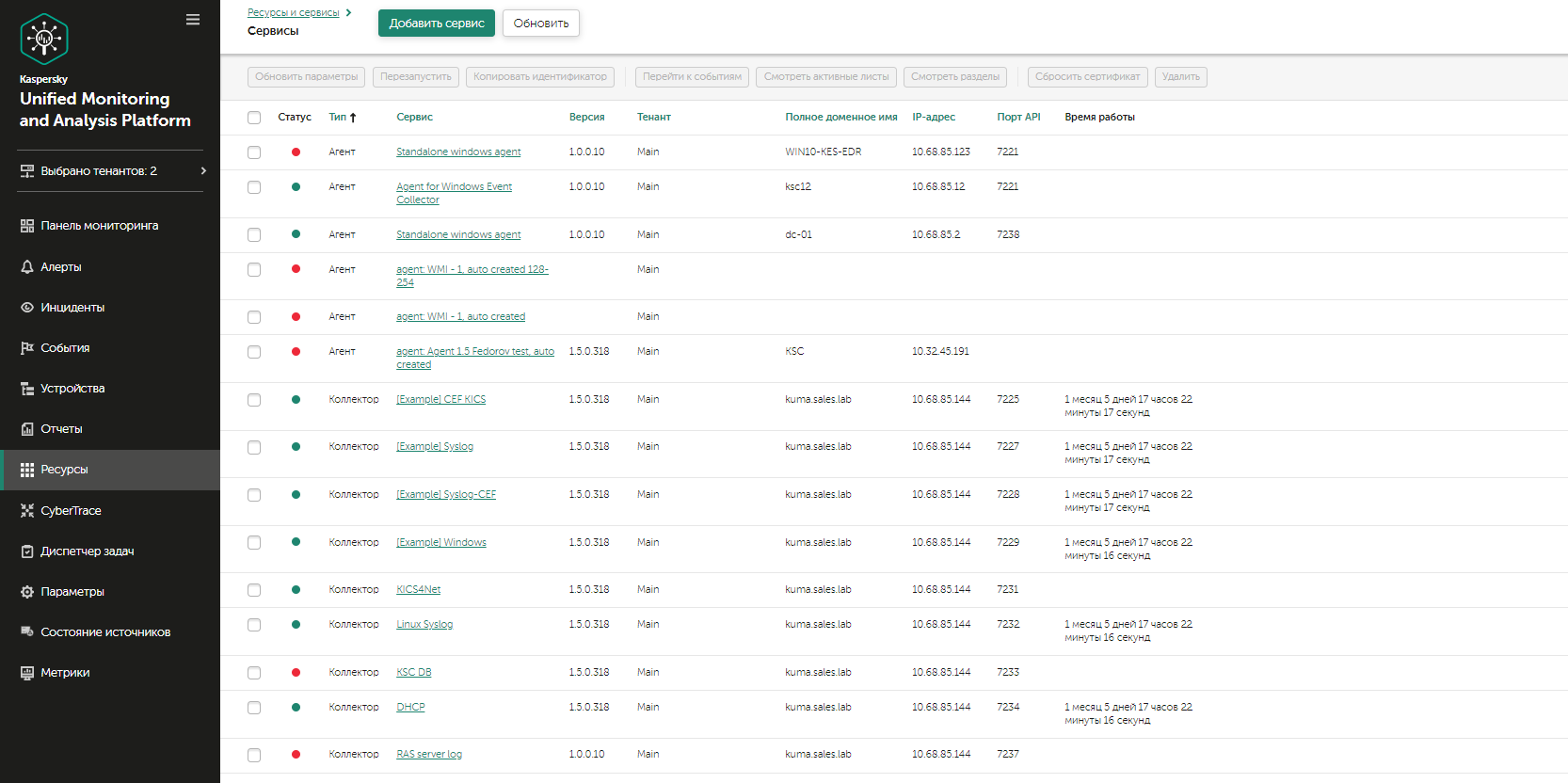Click the hamburger menu icon in sidebar

point(193,20)
